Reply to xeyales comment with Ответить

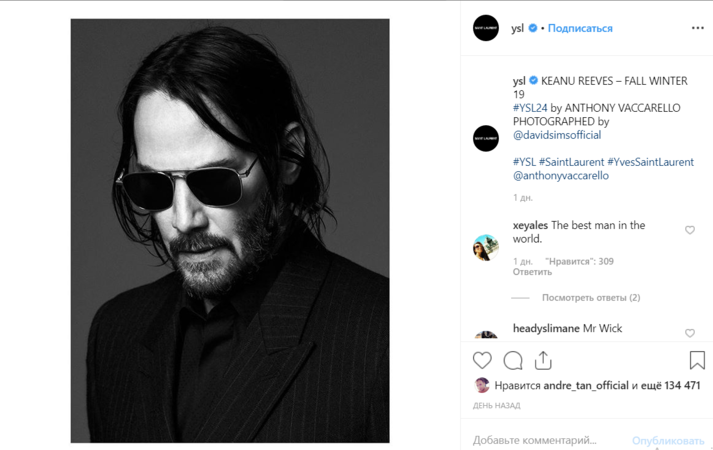point(532,272)
